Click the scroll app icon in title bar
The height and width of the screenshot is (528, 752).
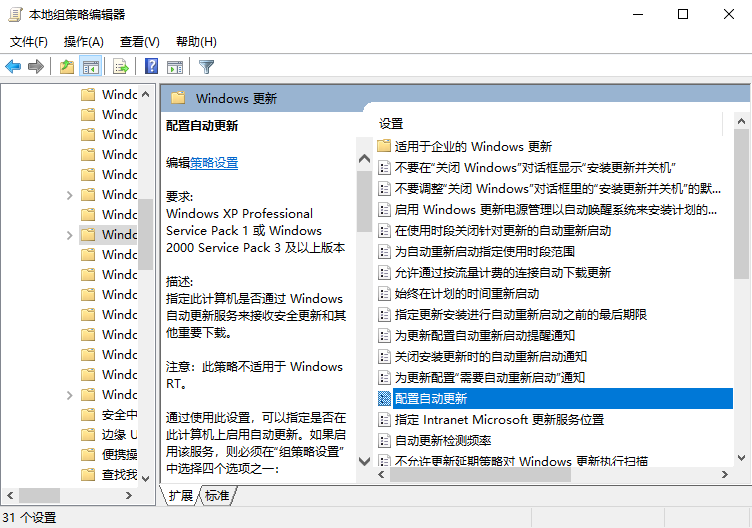point(15,14)
